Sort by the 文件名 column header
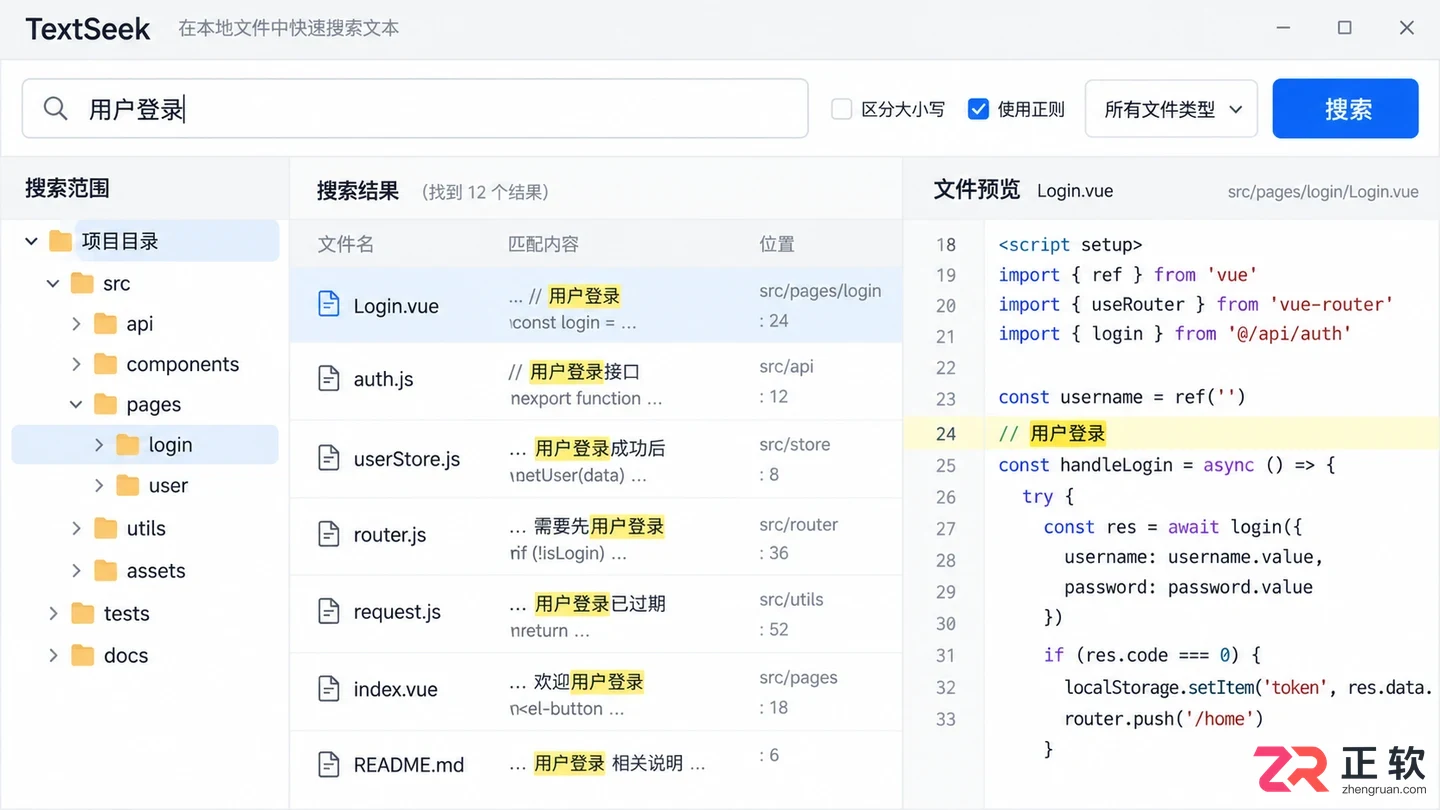The height and width of the screenshot is (810, 1440). (x=346, y=244)
